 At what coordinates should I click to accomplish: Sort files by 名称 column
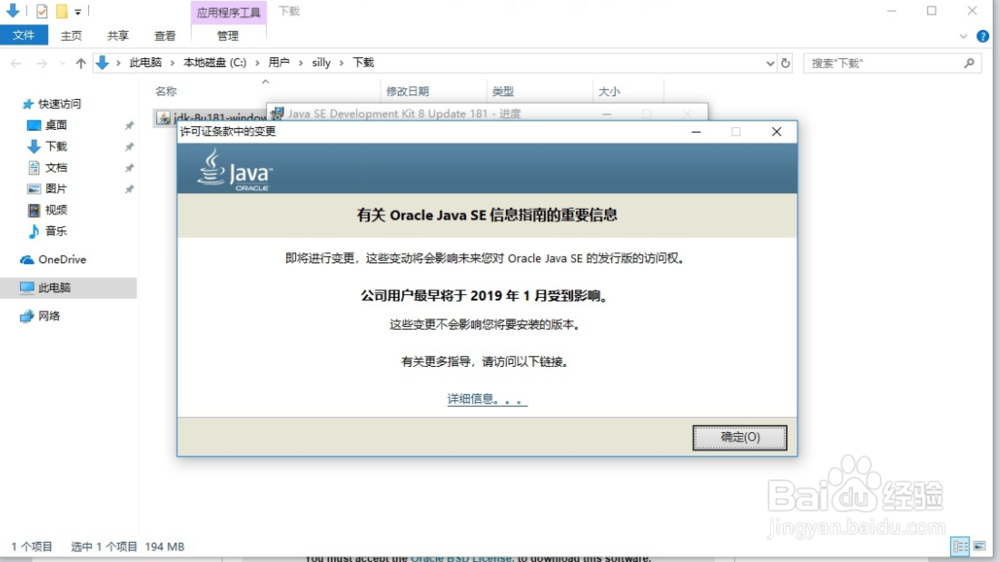[x=166, y=91]
